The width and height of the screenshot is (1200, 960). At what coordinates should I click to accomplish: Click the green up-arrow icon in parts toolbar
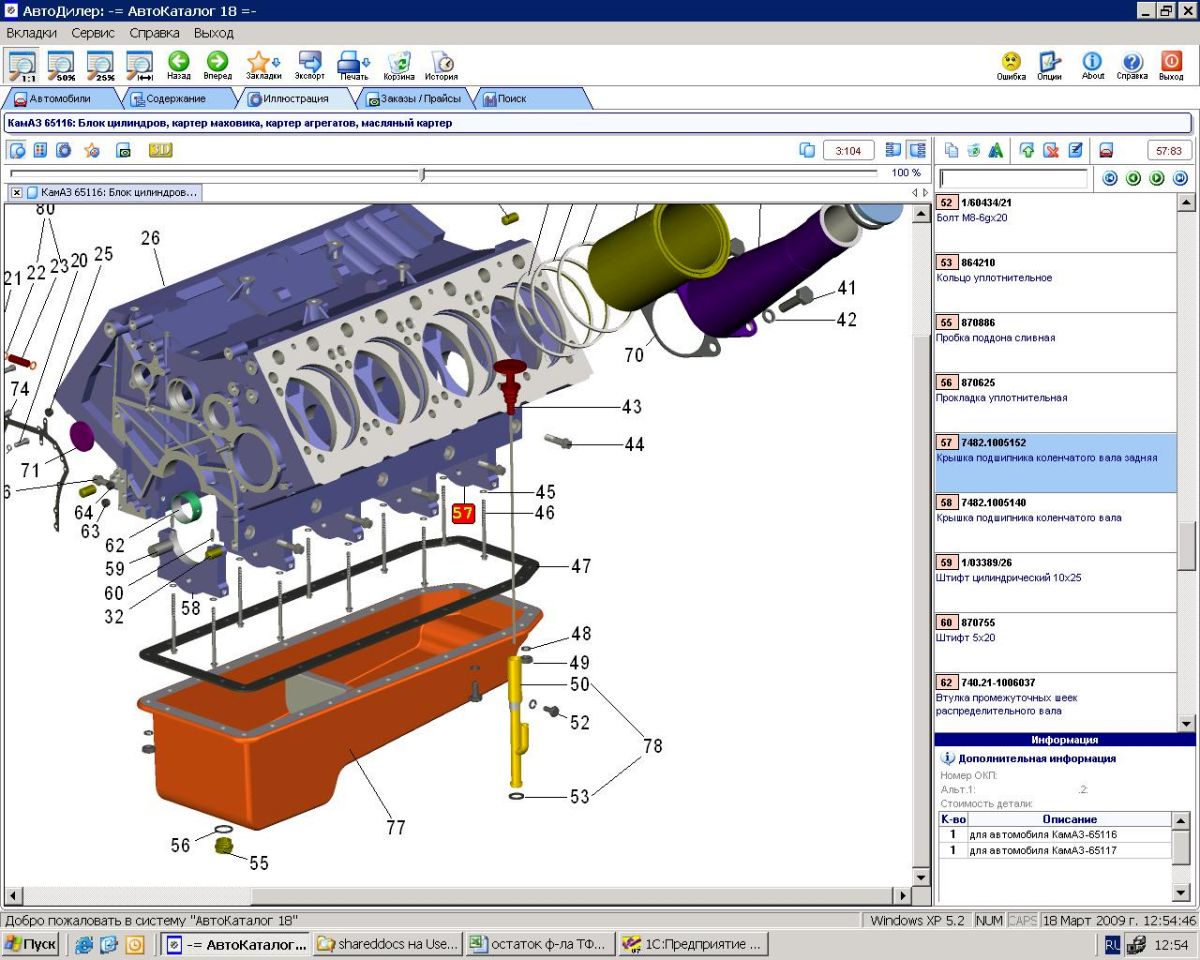click(x=1027, y=151)
